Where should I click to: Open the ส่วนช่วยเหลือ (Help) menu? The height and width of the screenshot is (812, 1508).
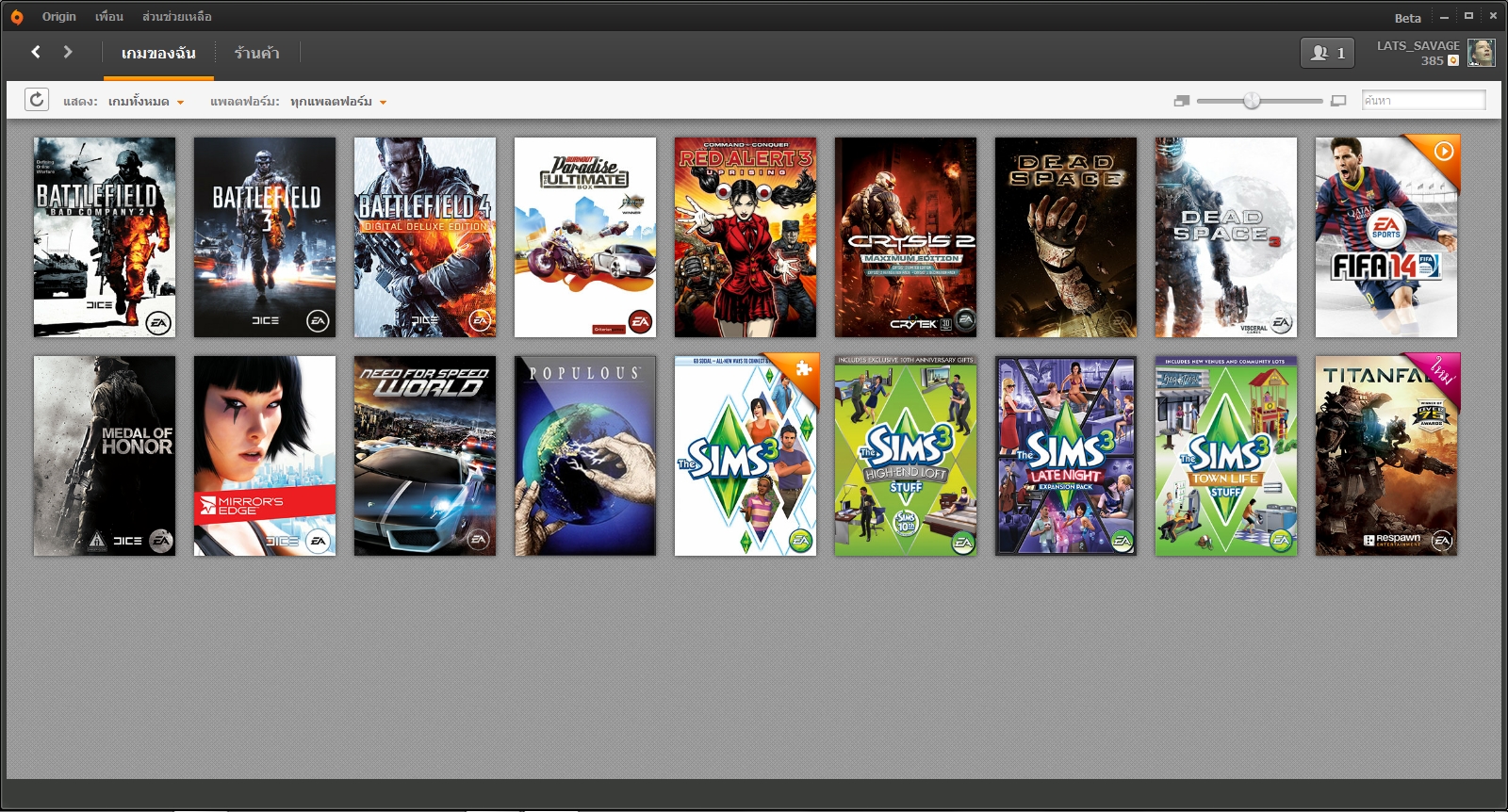177,17
